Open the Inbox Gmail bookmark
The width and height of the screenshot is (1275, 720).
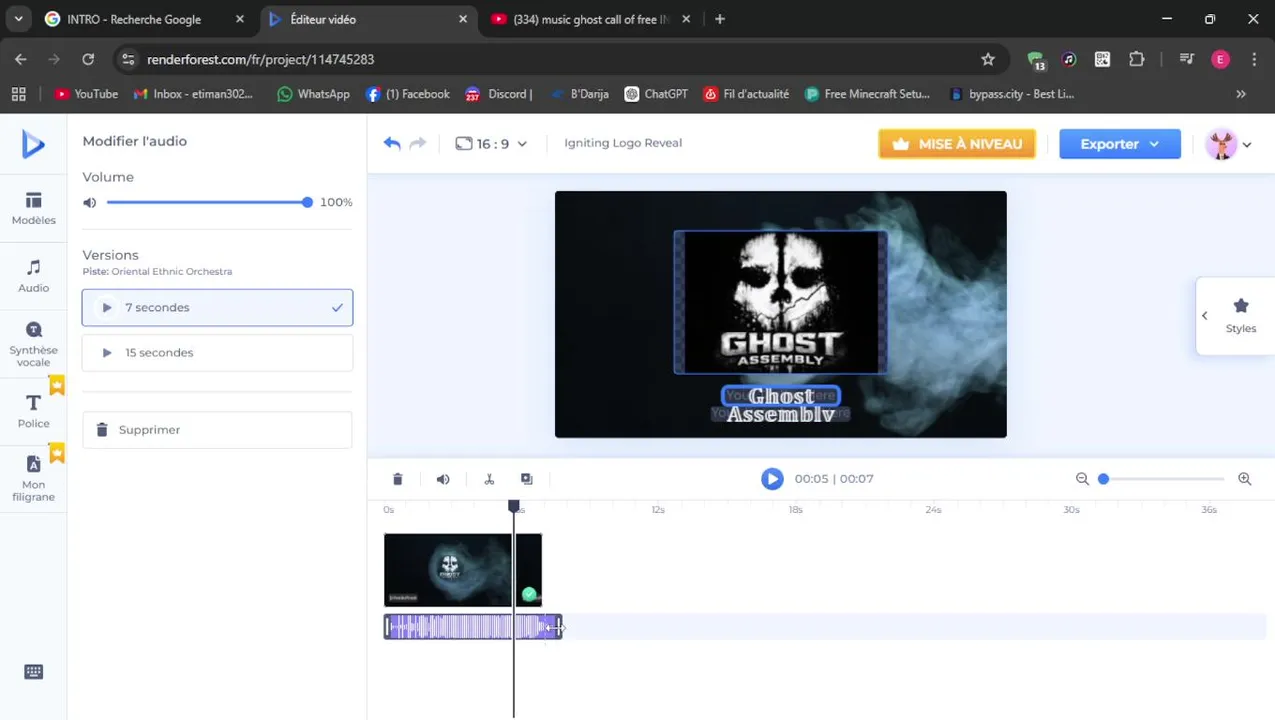pyautogui.click(x=193, y=94)
